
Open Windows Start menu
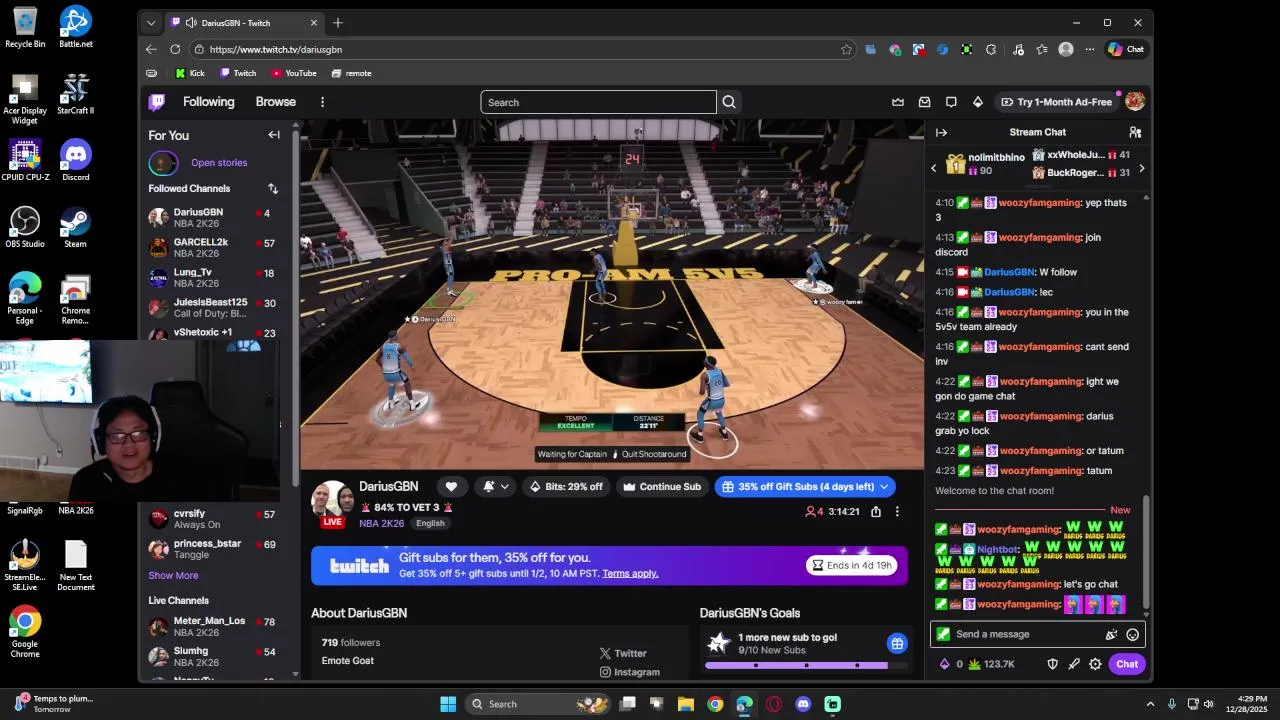[448, 704]
